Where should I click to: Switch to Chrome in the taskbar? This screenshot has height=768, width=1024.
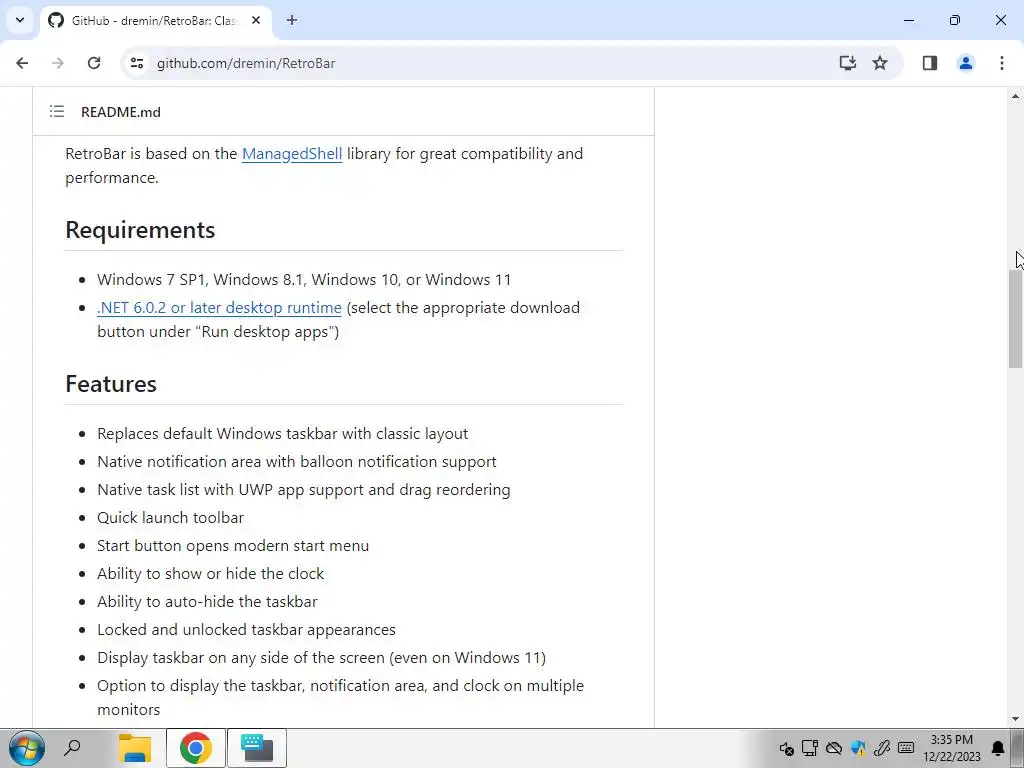tap(195, 748)
